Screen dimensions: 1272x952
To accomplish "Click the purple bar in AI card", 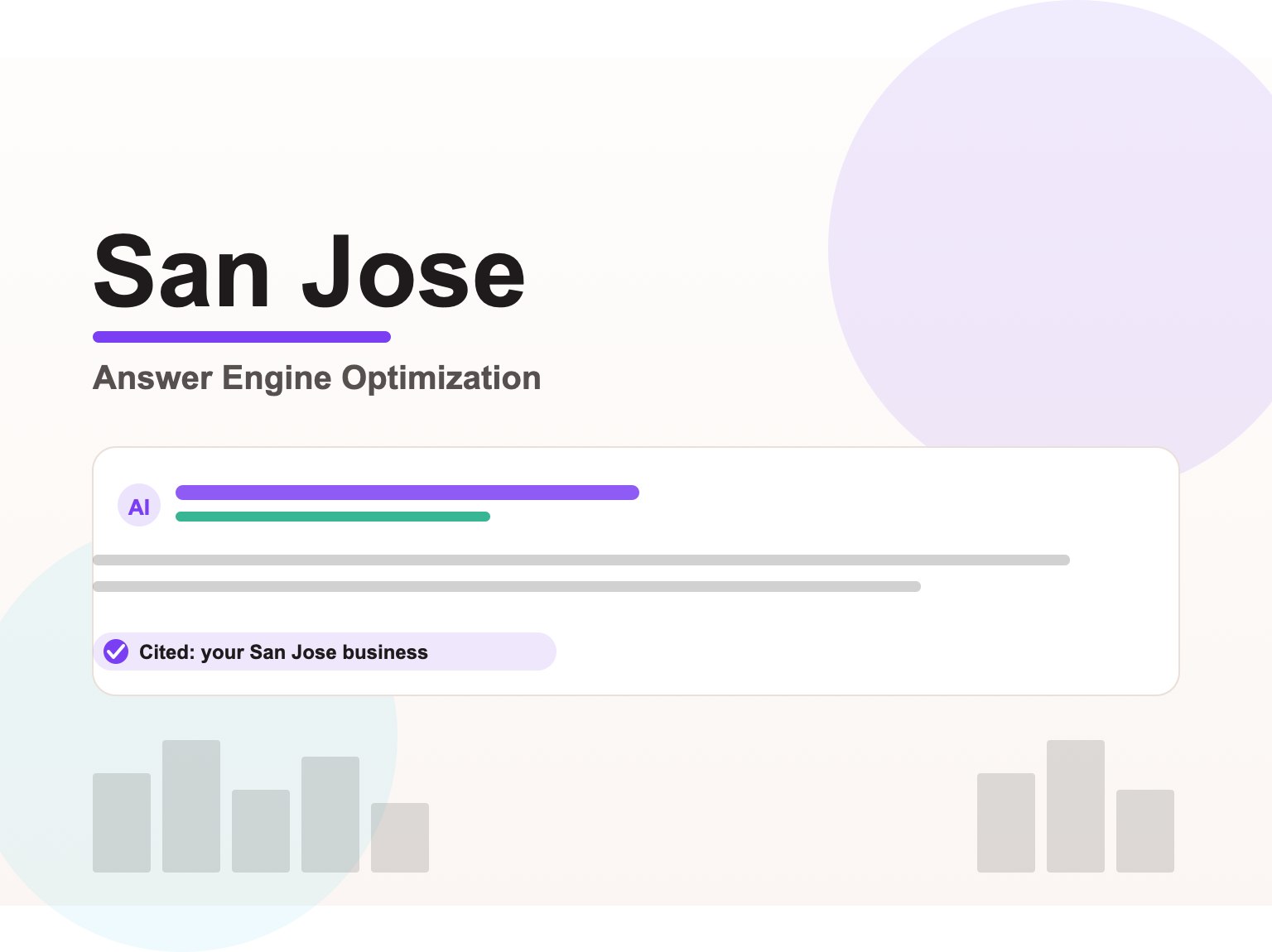I will coord(407,493).
